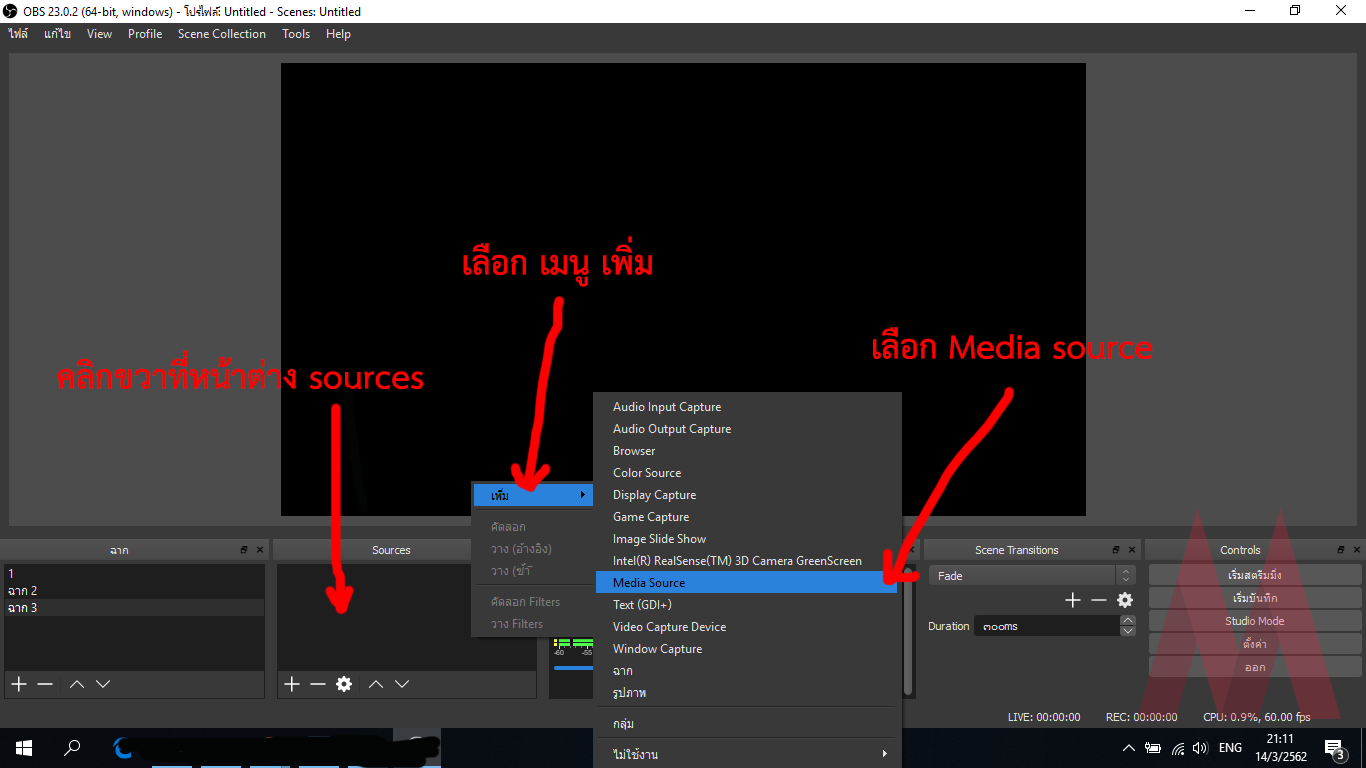Select Text (GDI+) source
The width and height of the screenshot is (1366, 768).
[x=746, y=605]
